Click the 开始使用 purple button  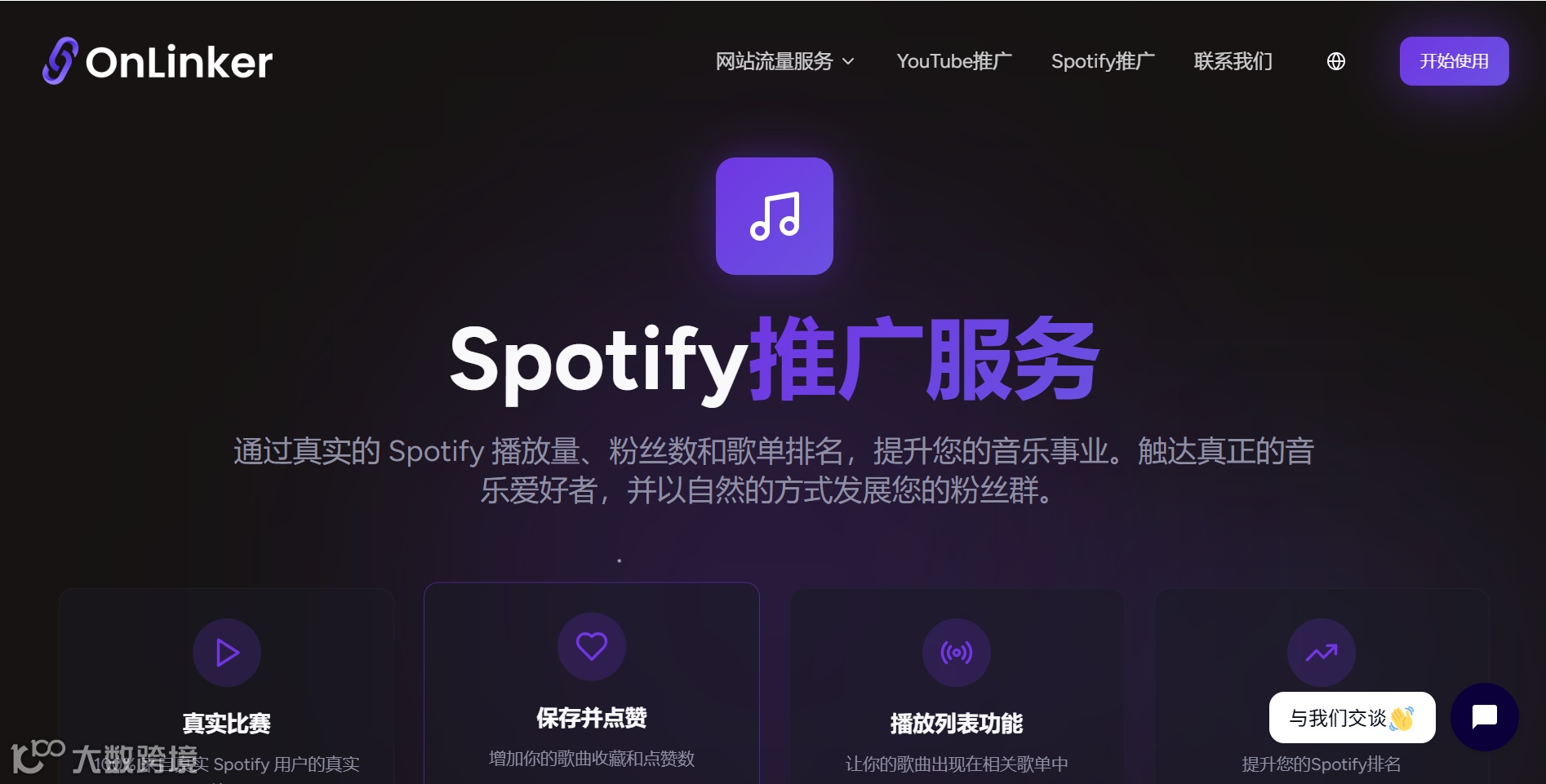1455,61
